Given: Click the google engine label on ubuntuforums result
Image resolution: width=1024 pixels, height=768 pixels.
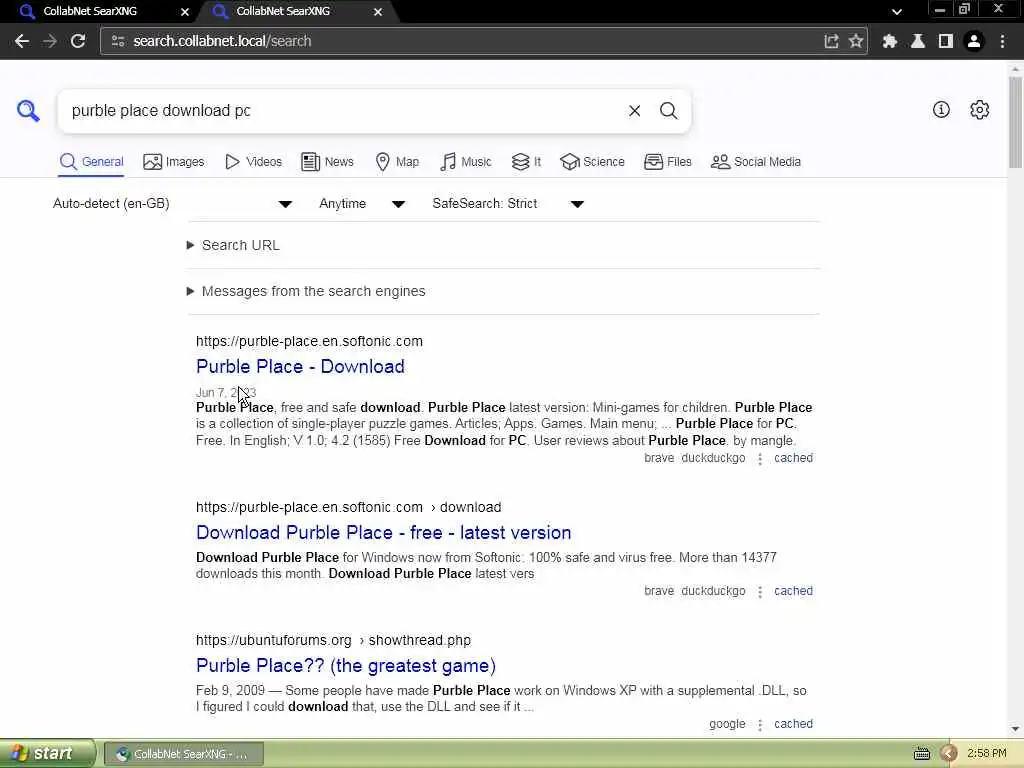Looking at the screenshot, I should (x=727, y=724).
